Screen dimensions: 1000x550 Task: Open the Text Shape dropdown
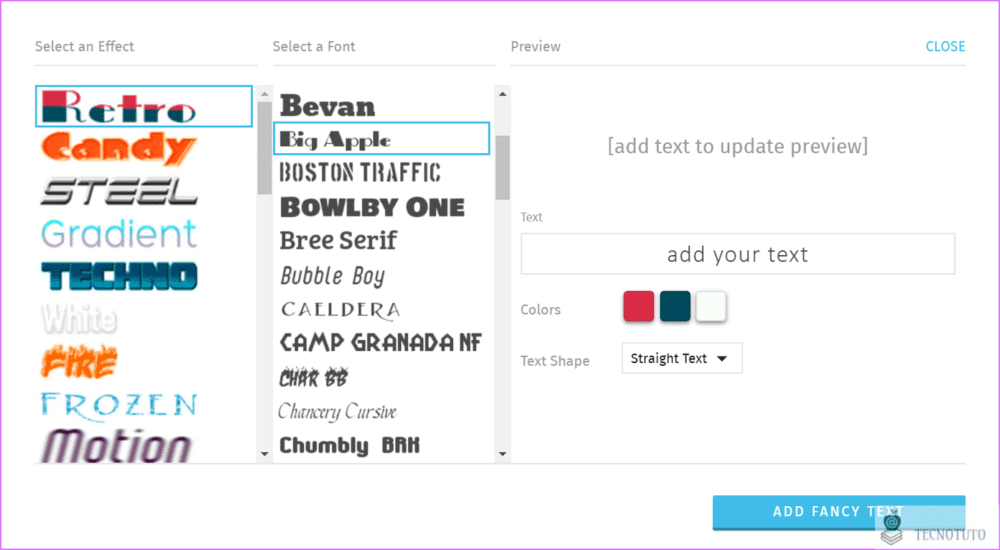point(682,358)
